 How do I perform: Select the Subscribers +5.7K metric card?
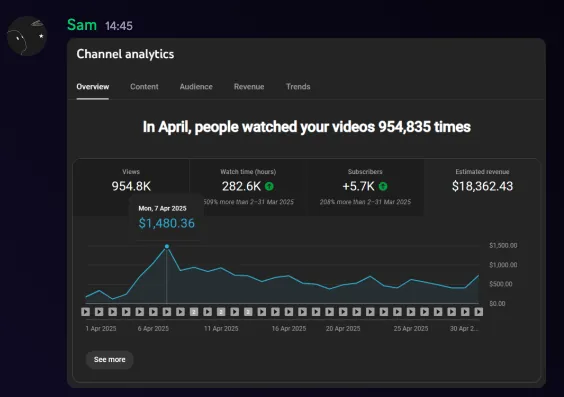pos(365,188)
